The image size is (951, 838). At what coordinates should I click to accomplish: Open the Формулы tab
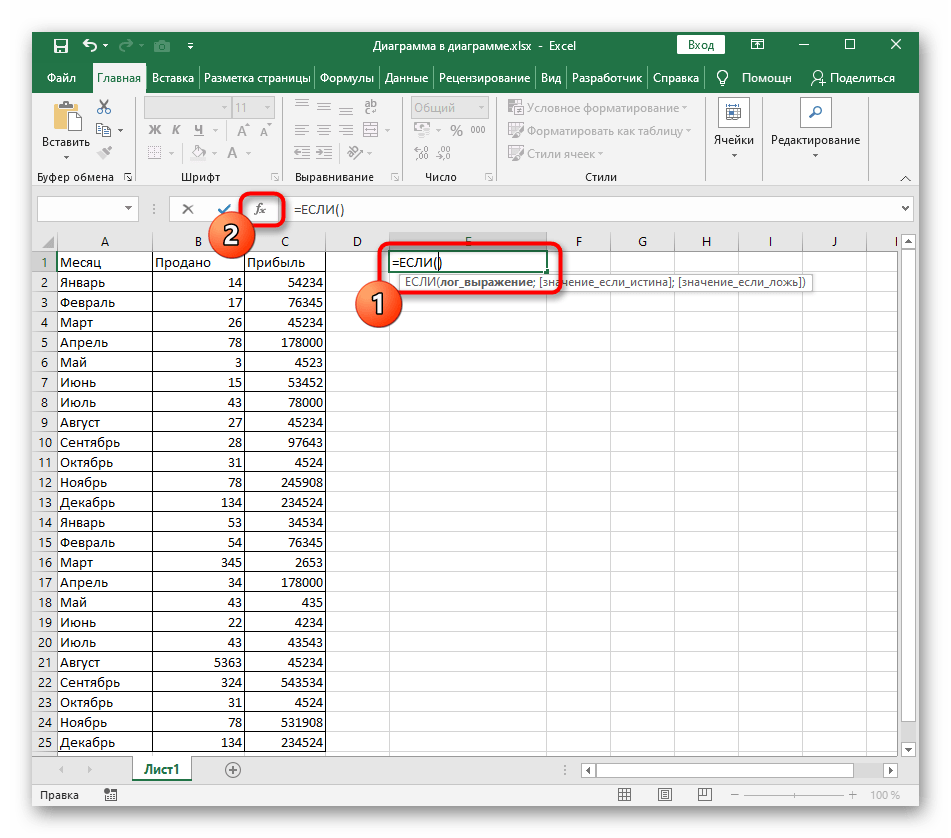(347, 78)
